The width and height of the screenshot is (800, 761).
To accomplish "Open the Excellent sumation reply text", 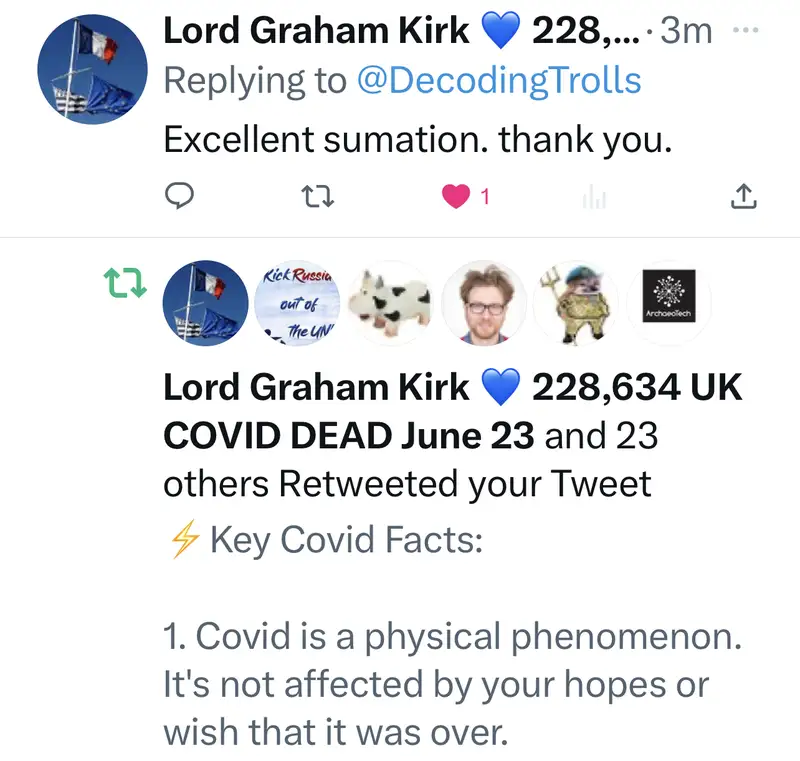I will pos(416,140).
